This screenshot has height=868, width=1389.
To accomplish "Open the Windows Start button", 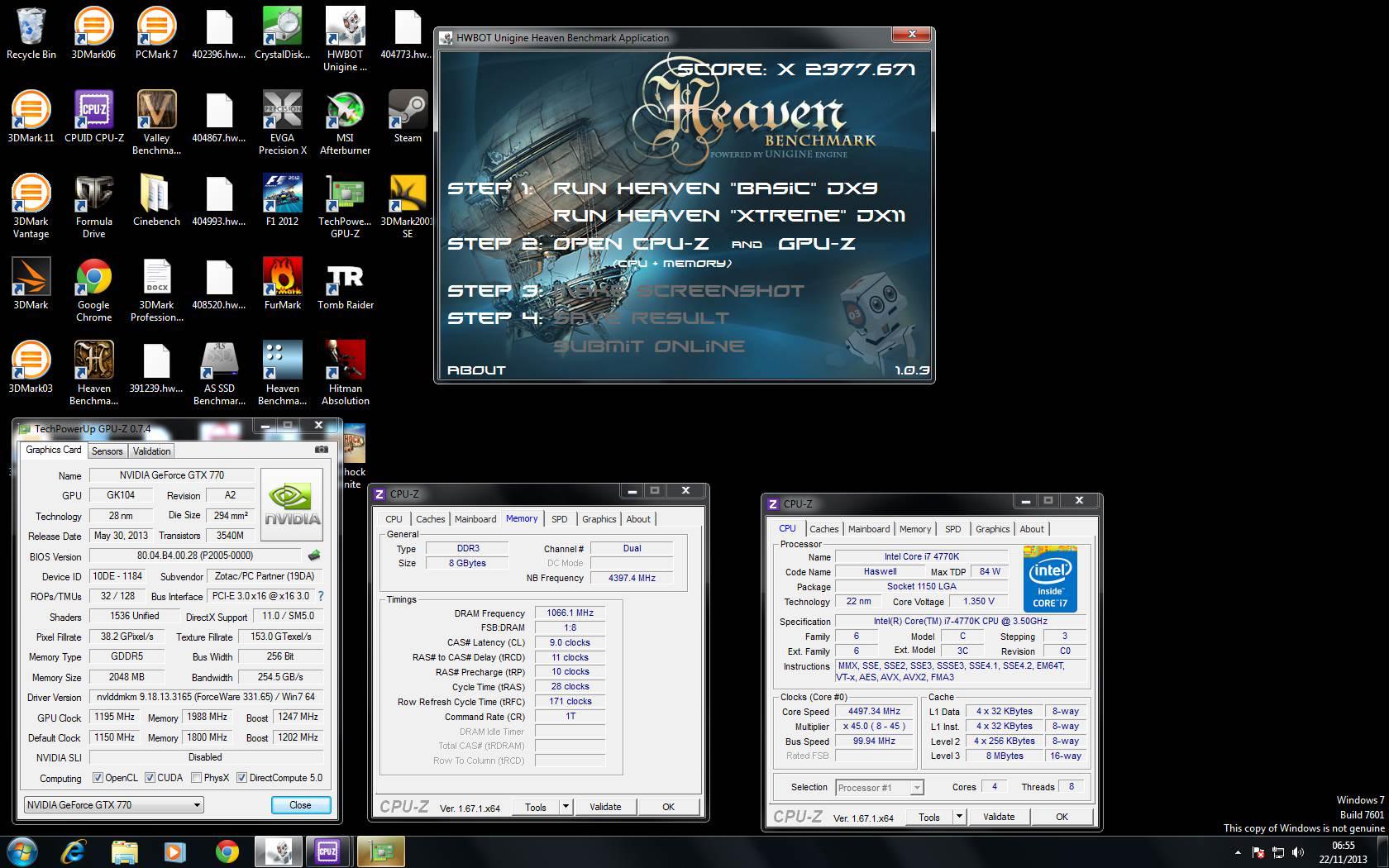I will [21, 851].
